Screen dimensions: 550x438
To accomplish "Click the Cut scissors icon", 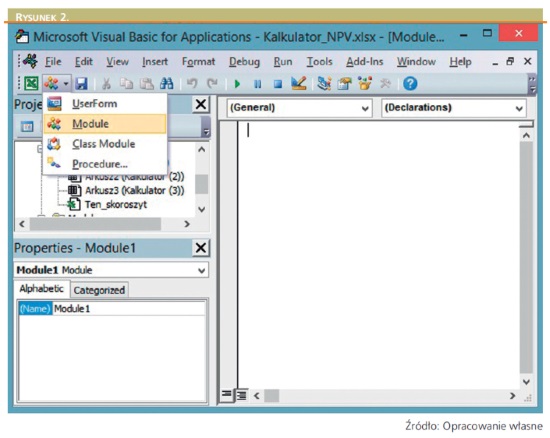I will [x=107, y=83].
